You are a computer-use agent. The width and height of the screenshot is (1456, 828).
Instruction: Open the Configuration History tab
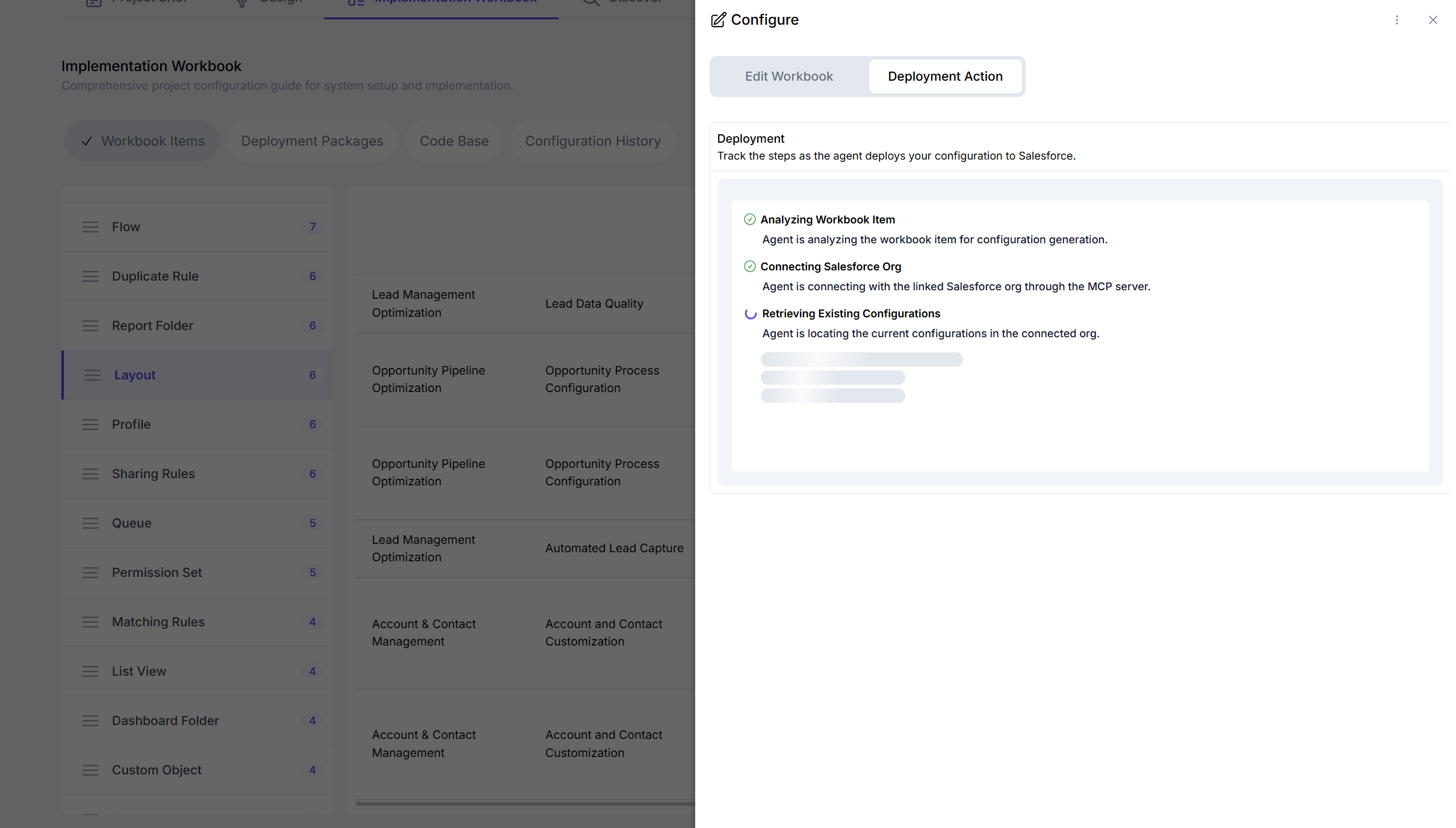(592, 141)
